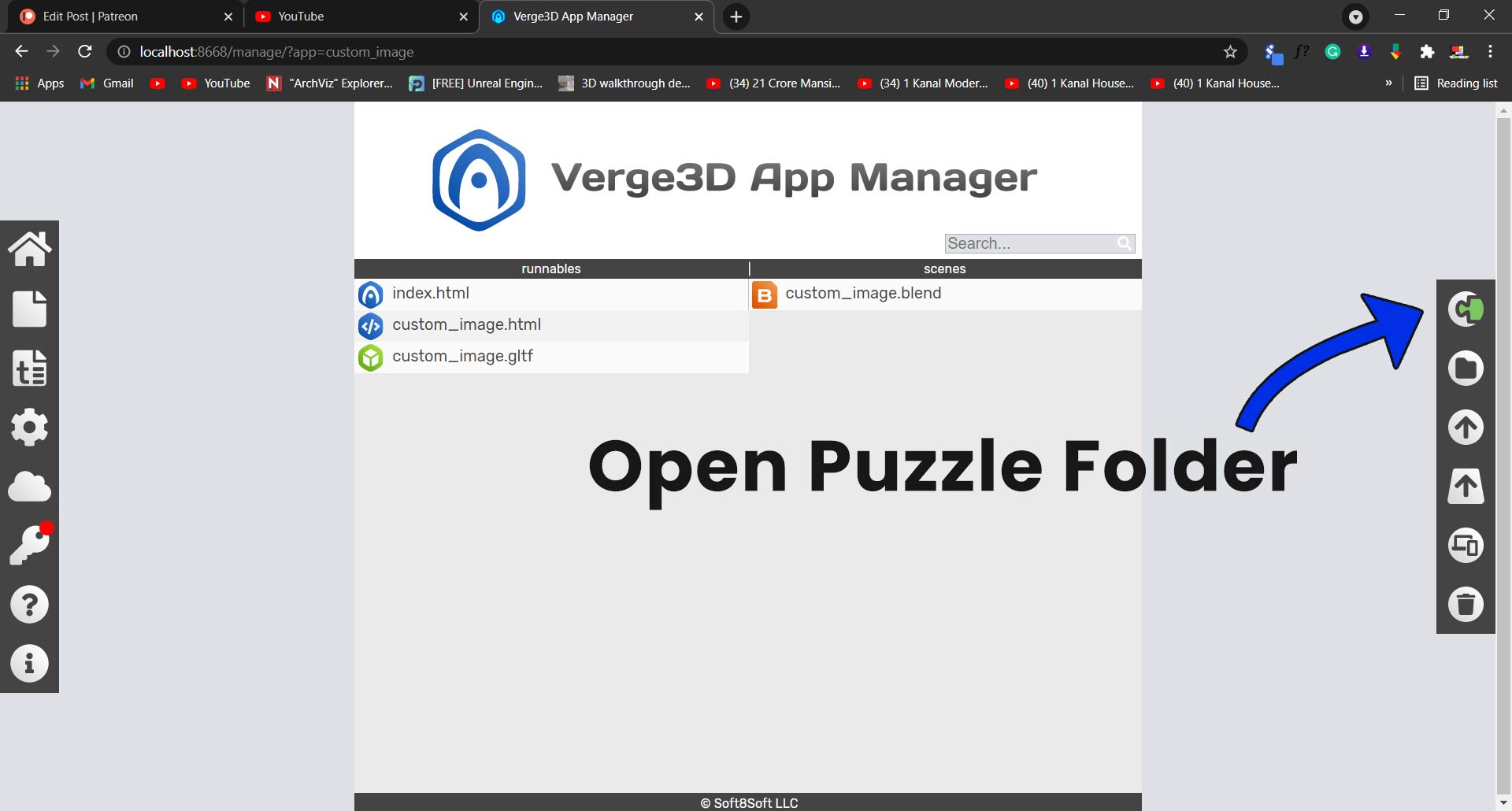The width and height of the screenshot is (1512, 811).
Task: Open the application folder icon in right panel
Action: tap(1466, 368)
